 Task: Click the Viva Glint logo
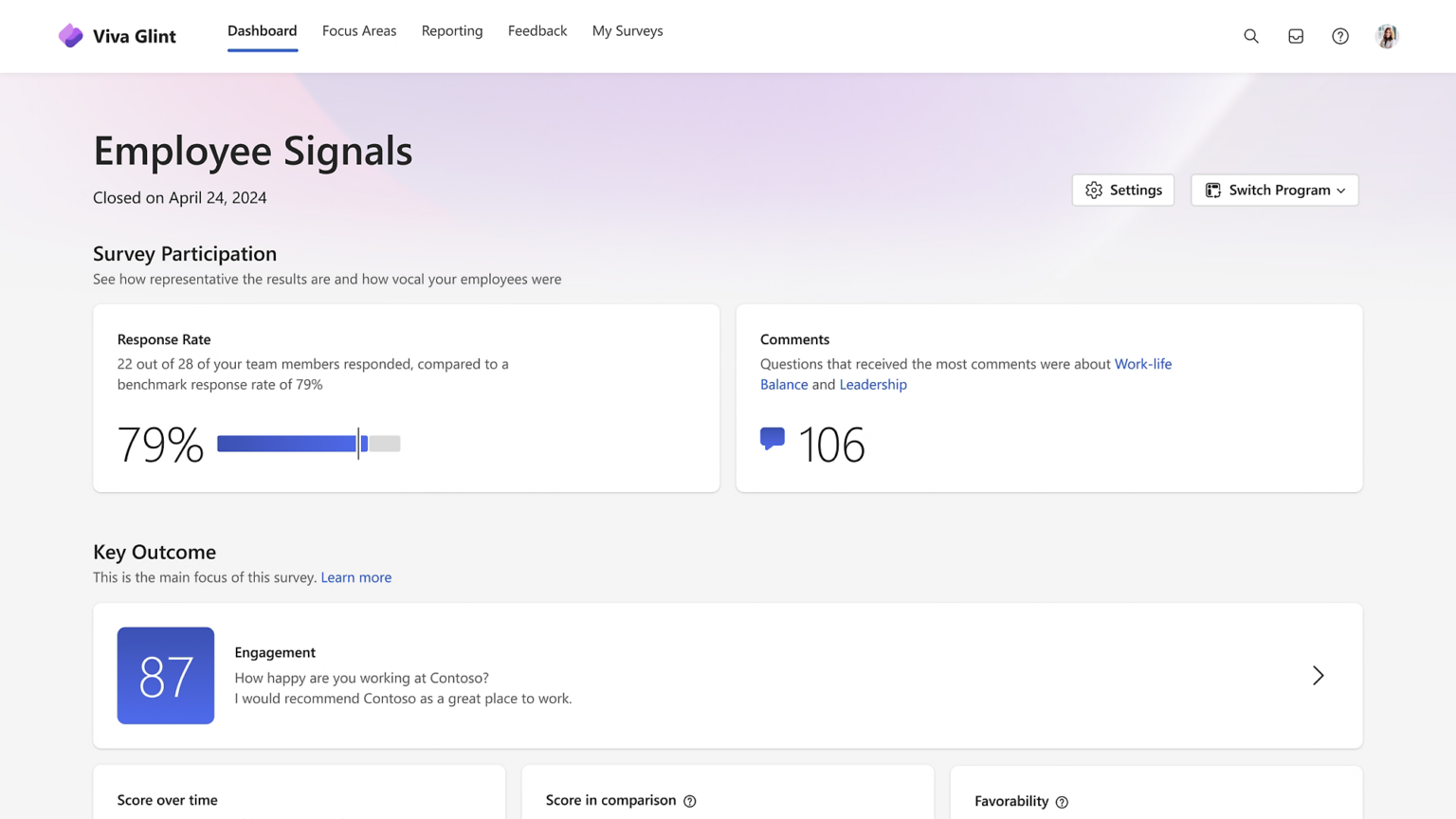(116, 35)
